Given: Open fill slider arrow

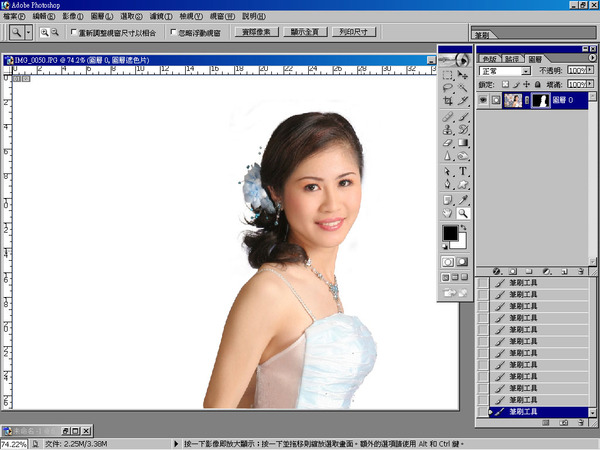Looking at the screenshot, I should (591, 84).
